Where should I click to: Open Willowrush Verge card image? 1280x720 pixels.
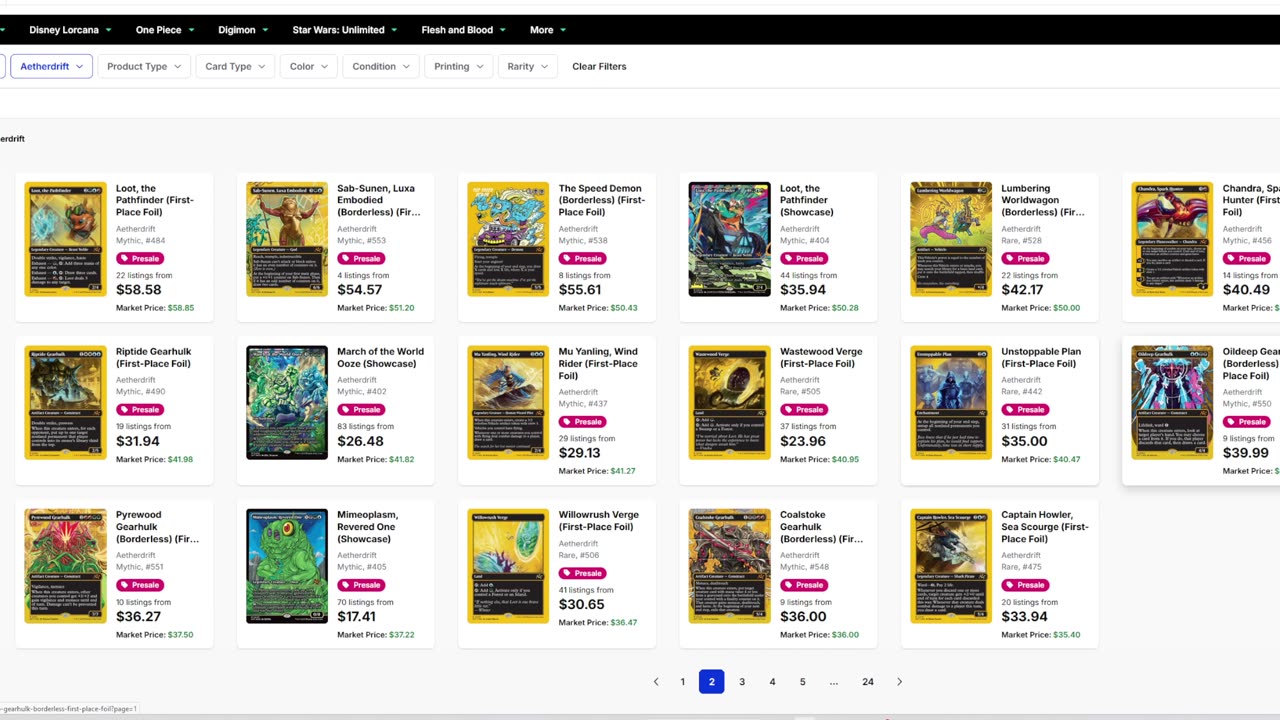508,566
